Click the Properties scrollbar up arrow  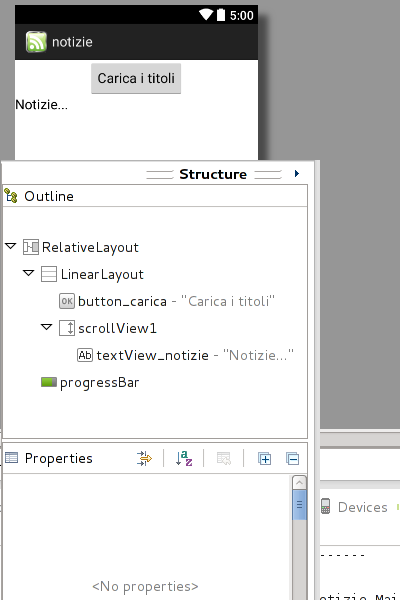(x=299, y=483)
